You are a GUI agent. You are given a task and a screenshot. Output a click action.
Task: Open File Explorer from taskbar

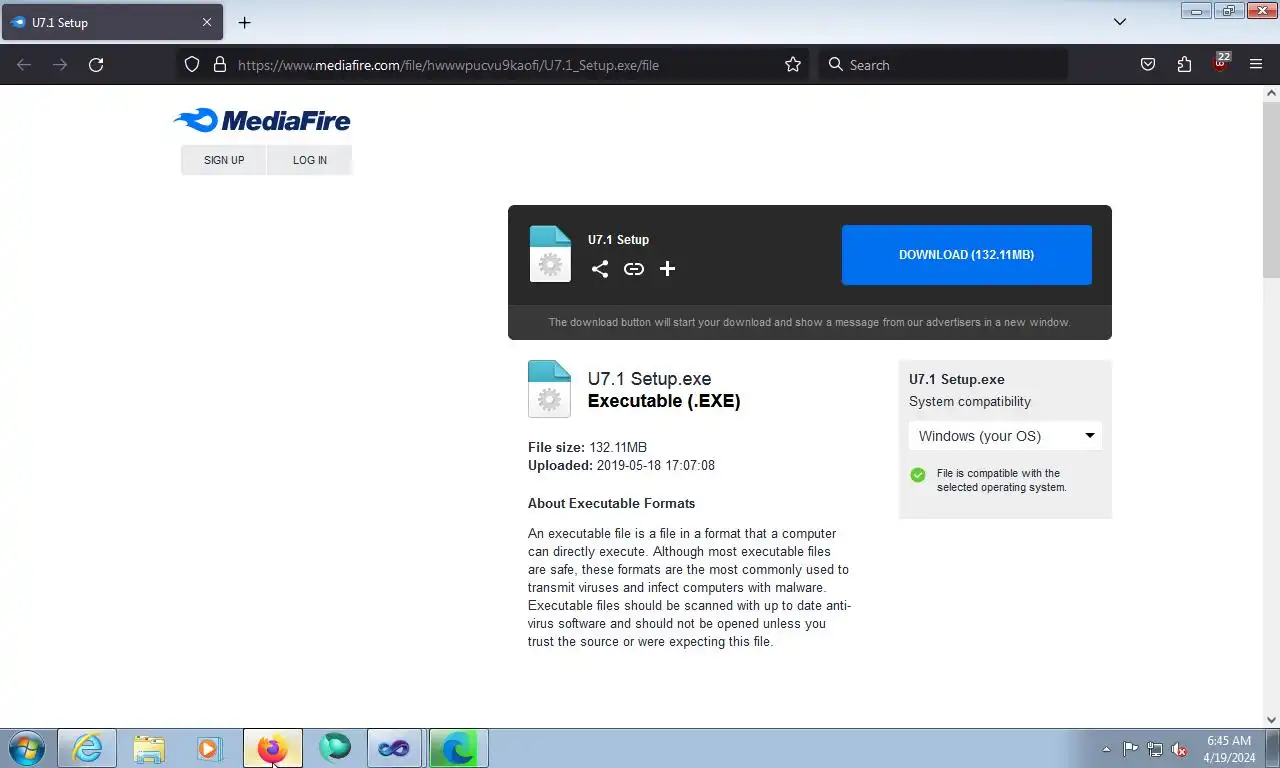[149, 748]
